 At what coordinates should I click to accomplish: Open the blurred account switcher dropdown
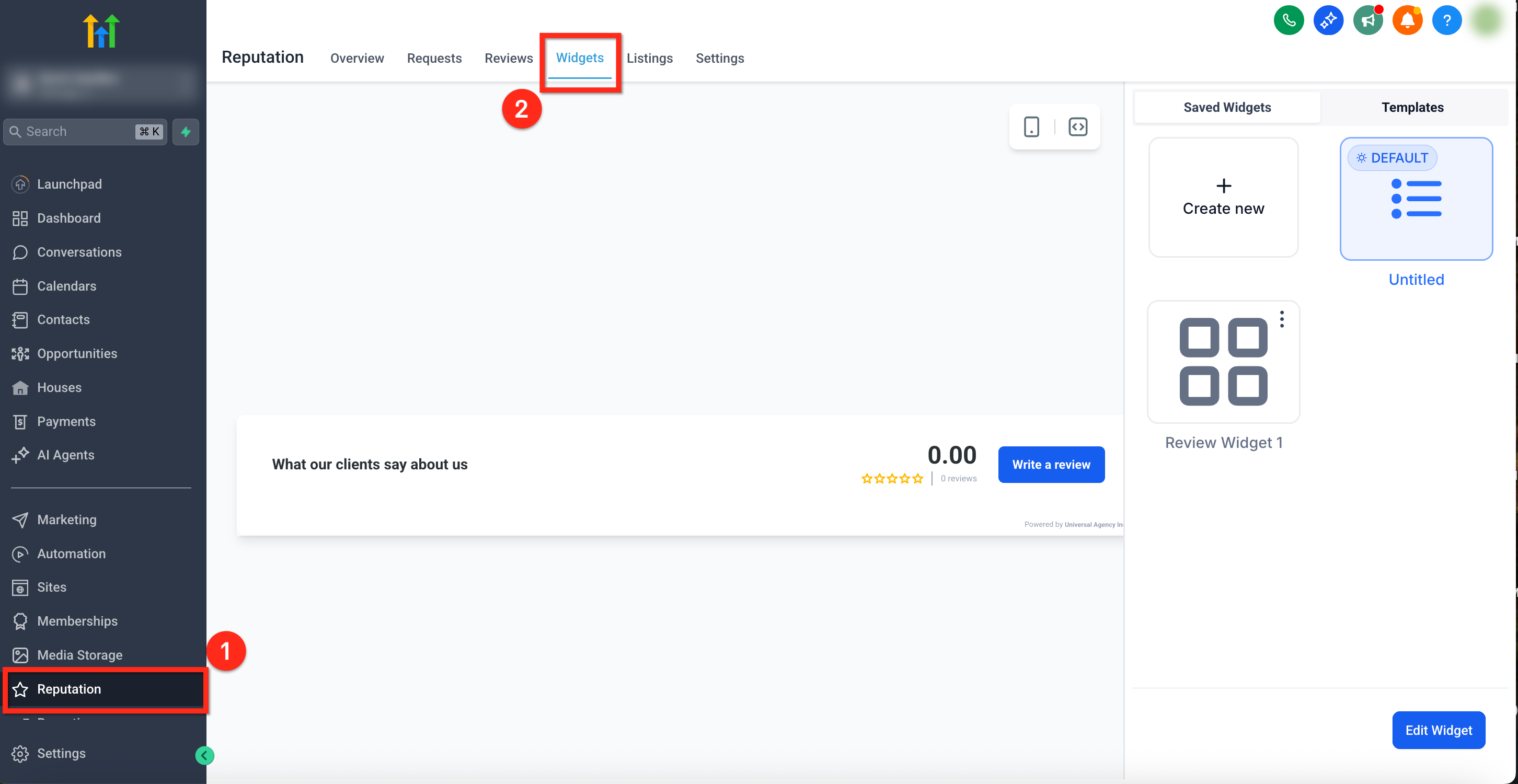[x=100, y=83]
